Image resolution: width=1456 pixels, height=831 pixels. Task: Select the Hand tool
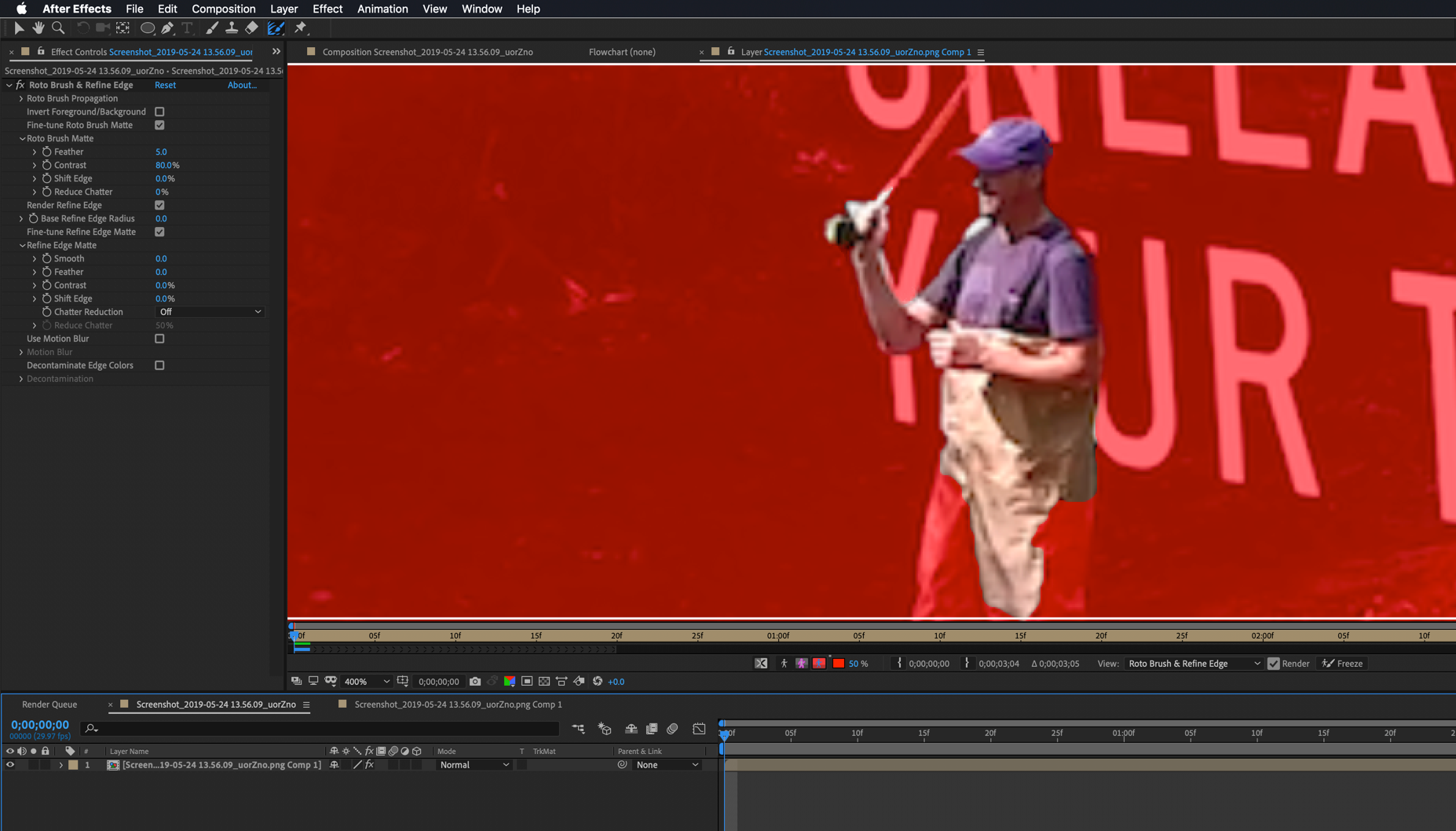tap(38, 27)
